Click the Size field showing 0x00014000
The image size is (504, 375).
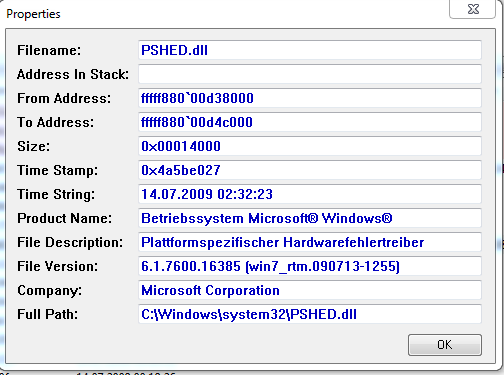(310, 146)
